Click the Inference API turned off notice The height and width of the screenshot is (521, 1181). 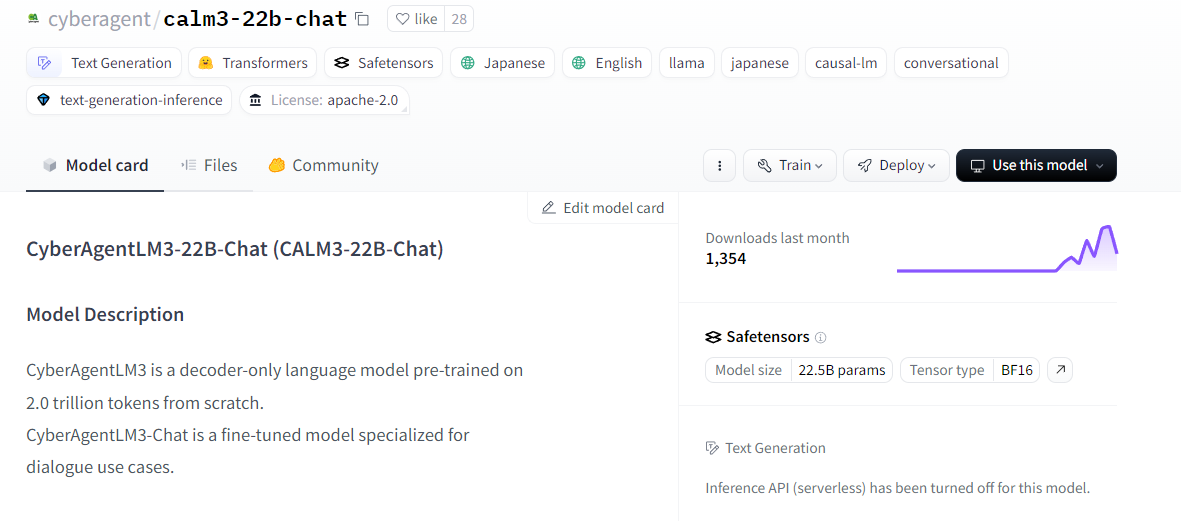pos(898,488)
